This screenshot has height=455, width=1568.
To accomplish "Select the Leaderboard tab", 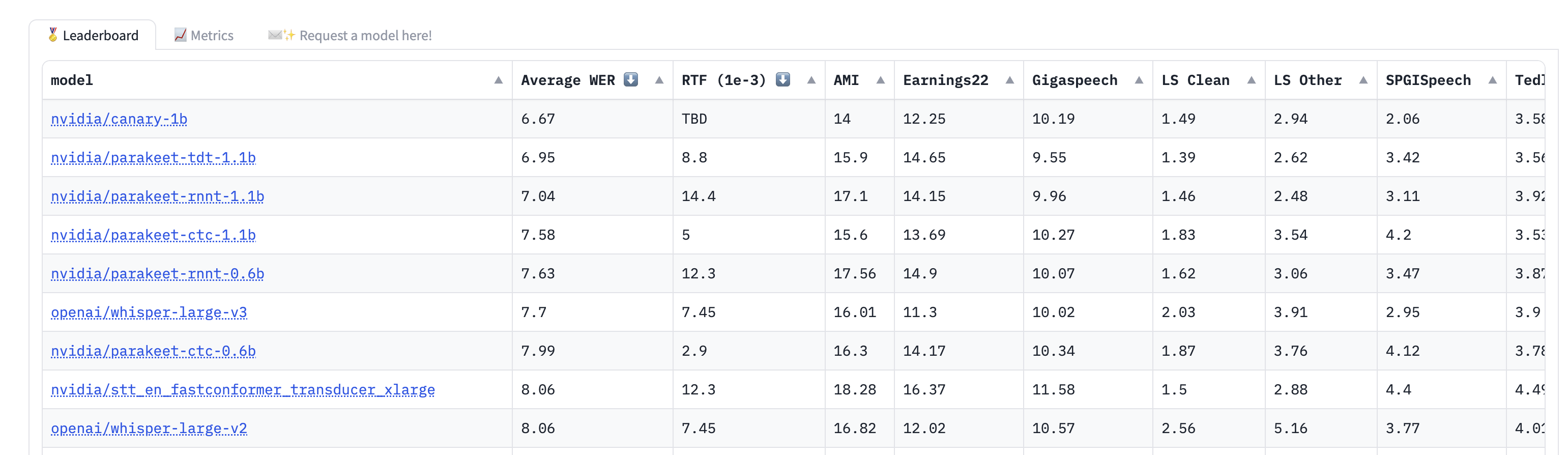I will pos(93,35).
